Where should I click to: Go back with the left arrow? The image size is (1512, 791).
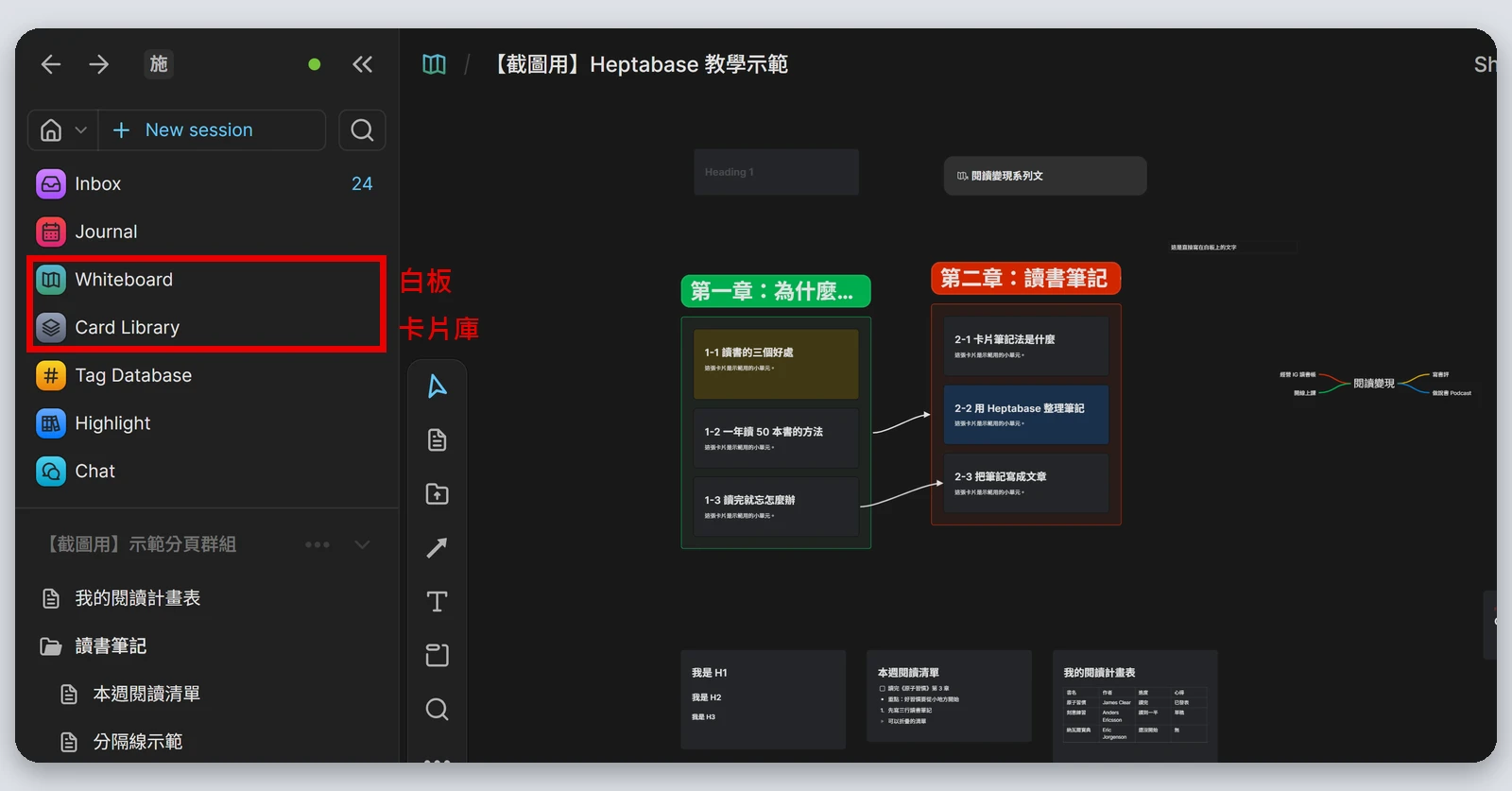(51, 64)
